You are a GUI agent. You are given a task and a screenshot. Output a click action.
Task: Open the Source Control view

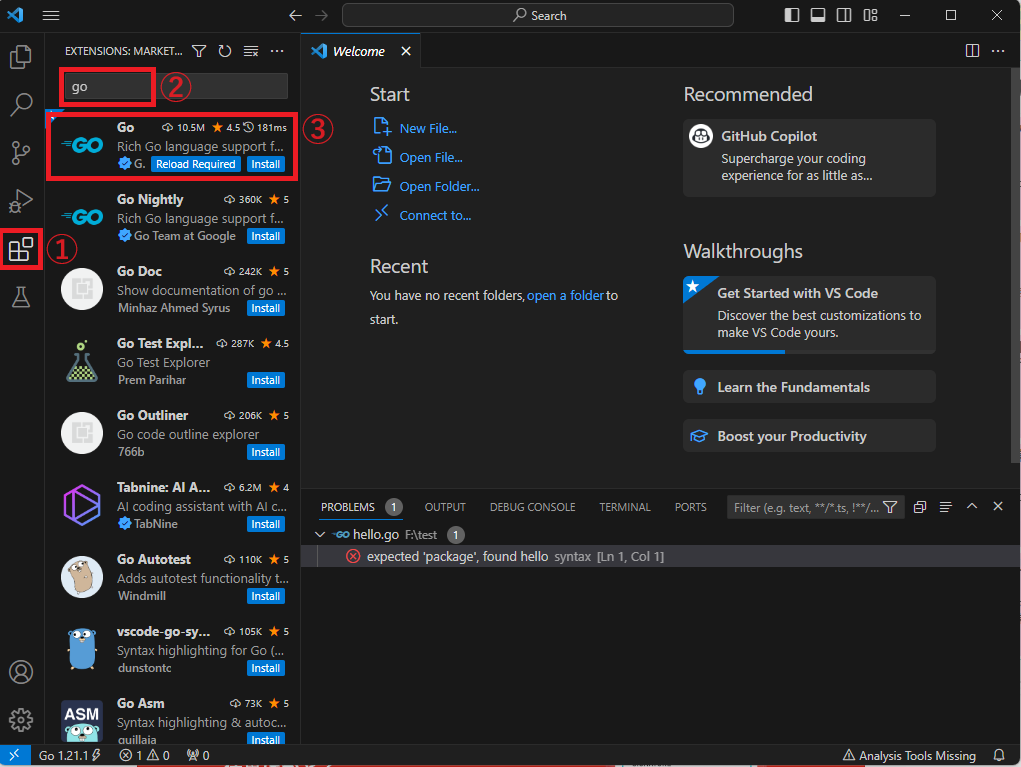(21, 153)
